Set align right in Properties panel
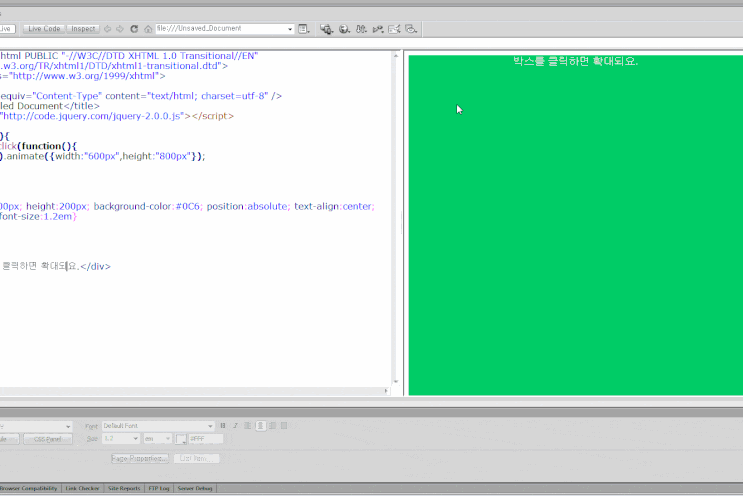This screenshot has height=496, width=743. click(272, 425)
